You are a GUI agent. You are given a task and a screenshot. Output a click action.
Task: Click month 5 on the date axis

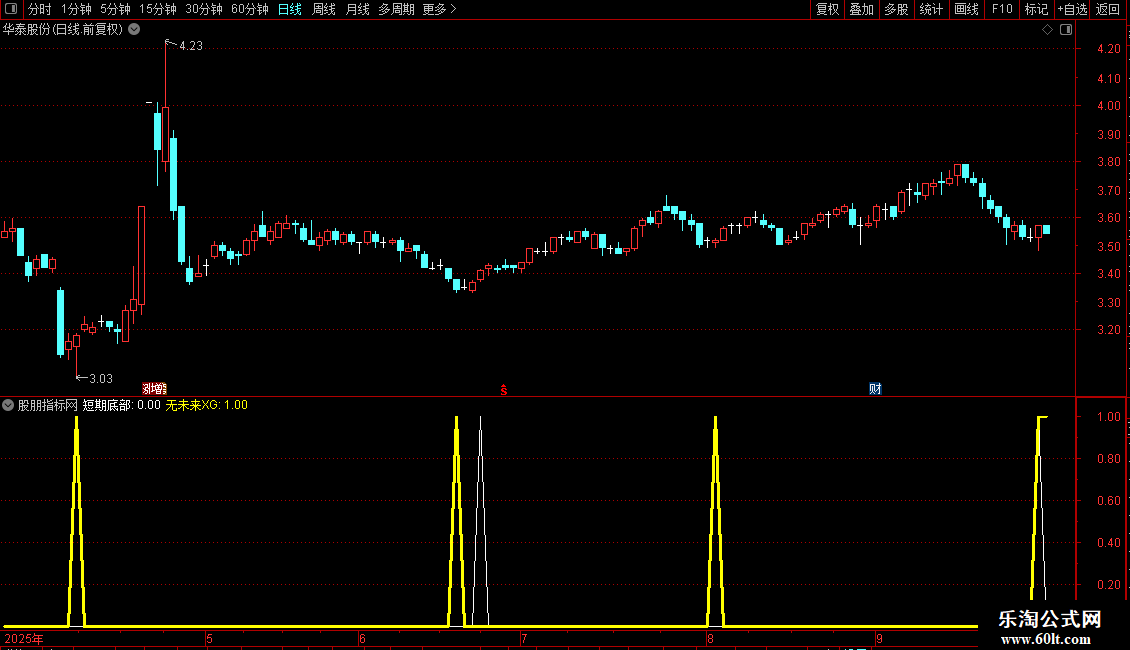209,639
